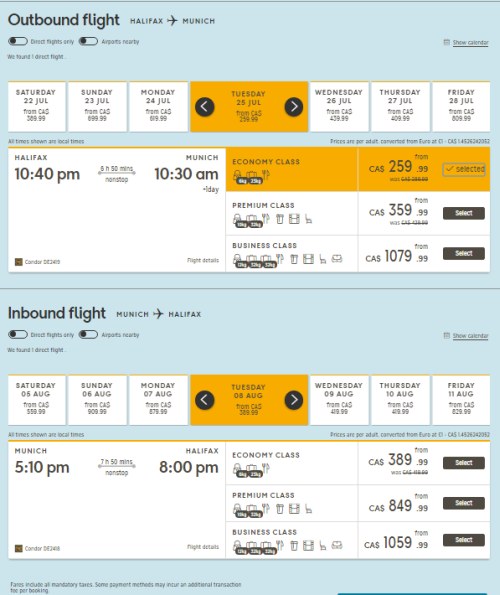Expand inbound Flight details link
Viewport: 500px width, 595px height.
pos(203,547)
